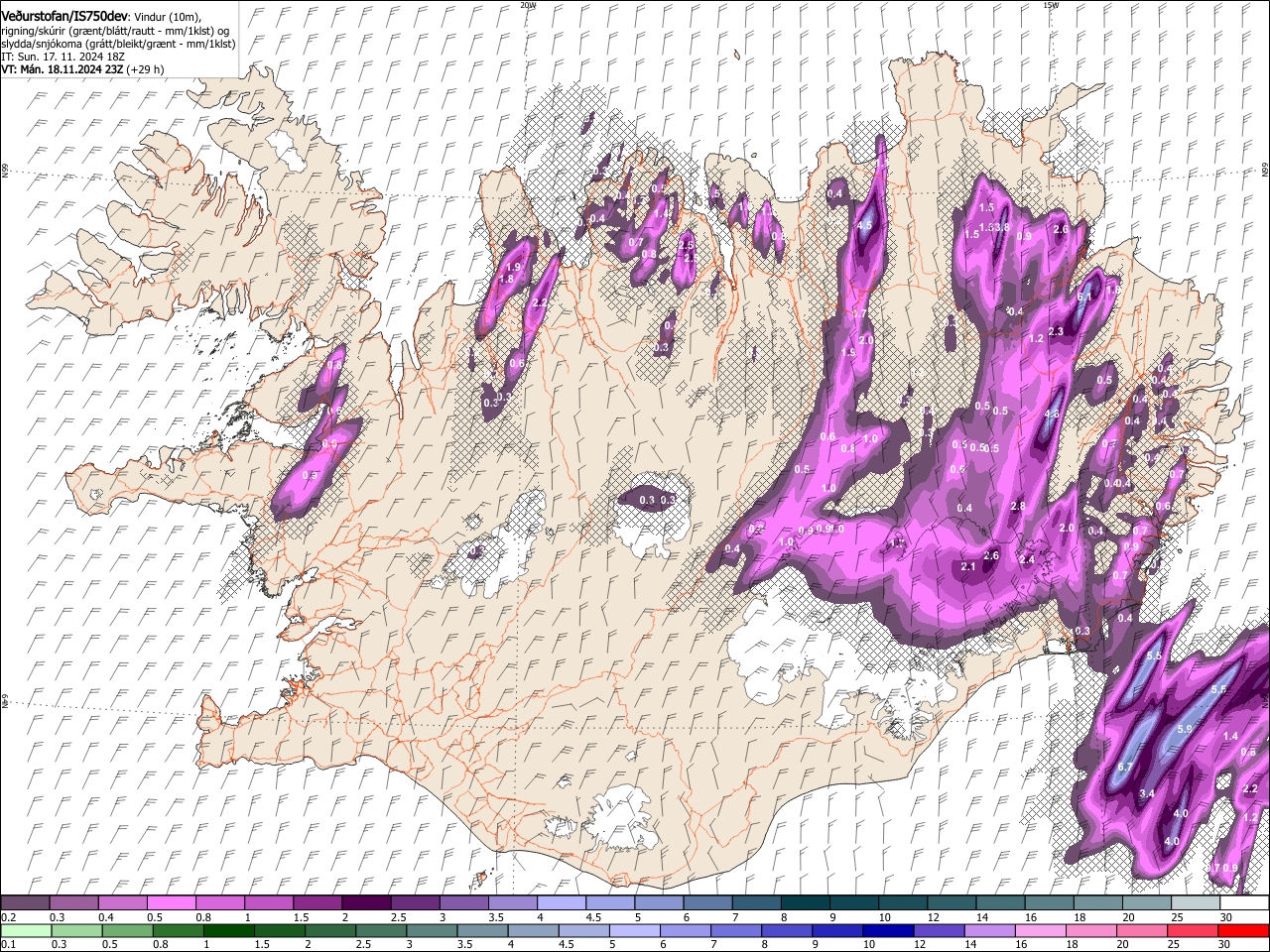This screenshot has height=952, width=1270.
Task: Click the 6.7 precipitation value offshore
Action: (1124, 768)
